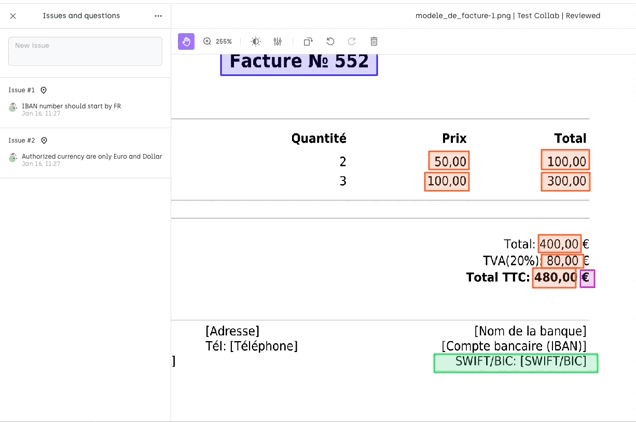636x422 pixels.
Task: Click Issue #1 author avatar
Action: [x=13, y=107]
